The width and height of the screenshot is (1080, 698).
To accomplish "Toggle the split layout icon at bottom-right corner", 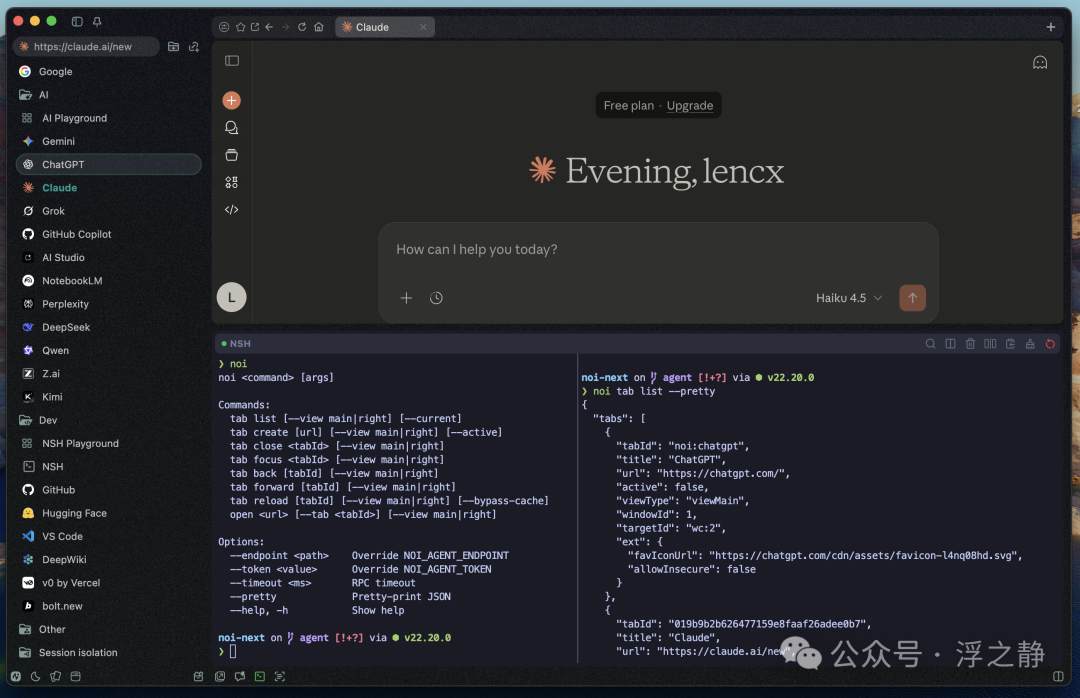I will 1058,677.
